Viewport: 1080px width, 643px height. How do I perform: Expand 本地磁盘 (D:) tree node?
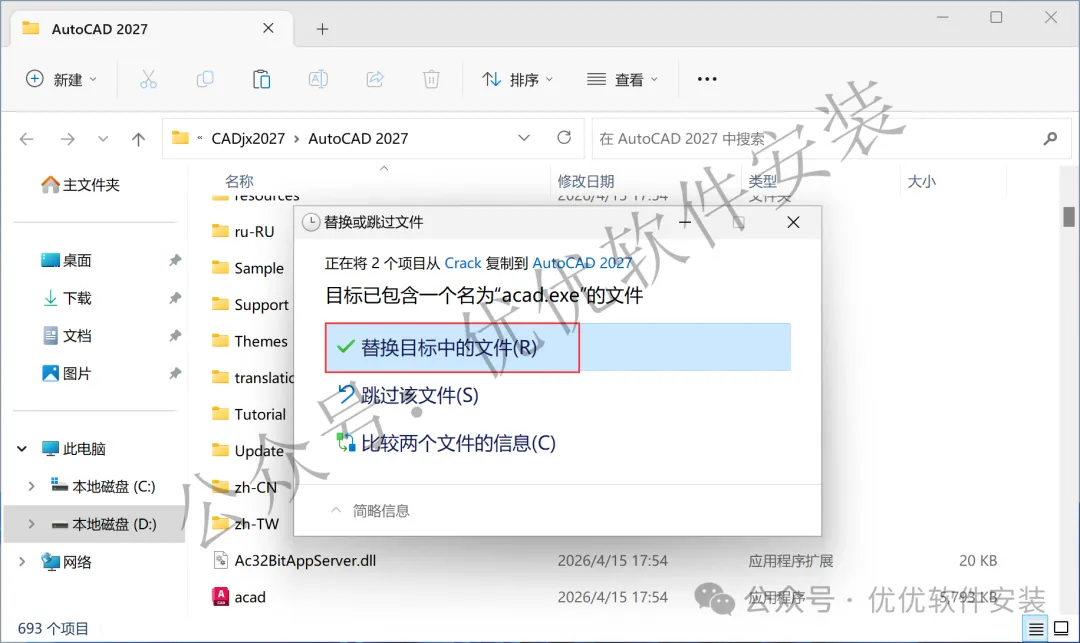pyautogui.click(x=31, y=524)
